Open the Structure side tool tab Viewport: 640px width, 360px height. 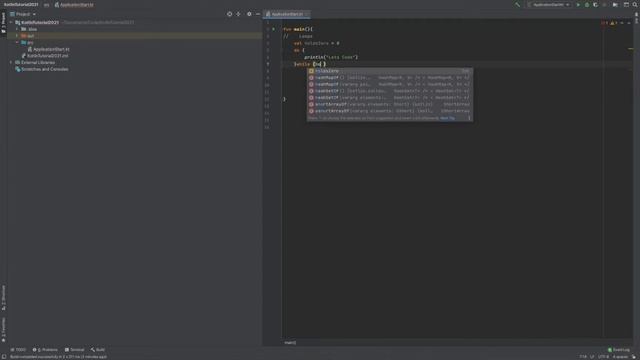4,298
